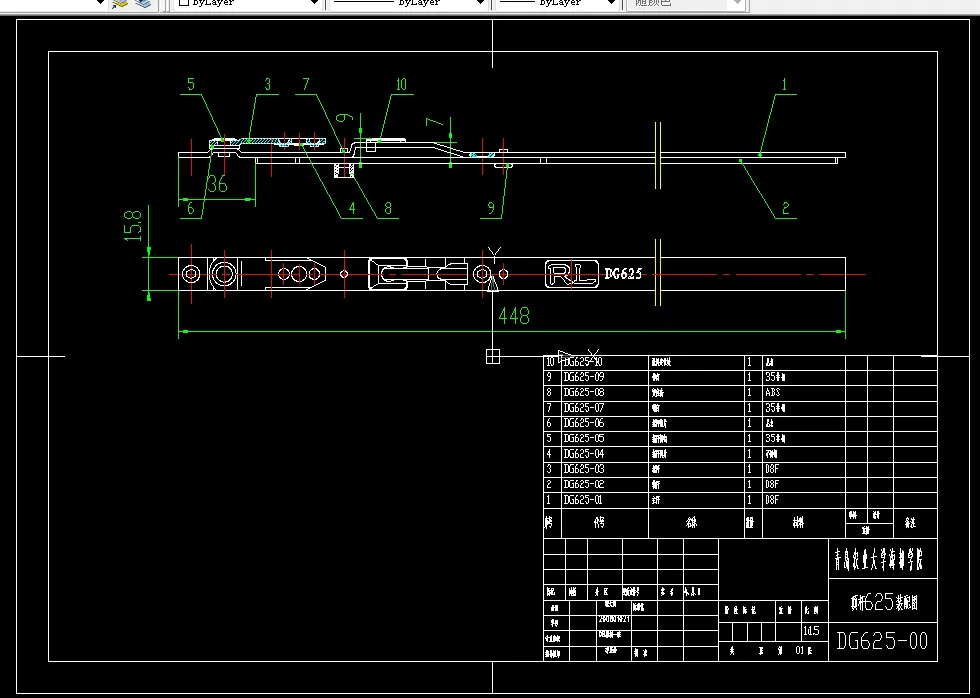Select balloon number 10 label
This screenshot has height=698, width=980.
click(x=401, y=84)
